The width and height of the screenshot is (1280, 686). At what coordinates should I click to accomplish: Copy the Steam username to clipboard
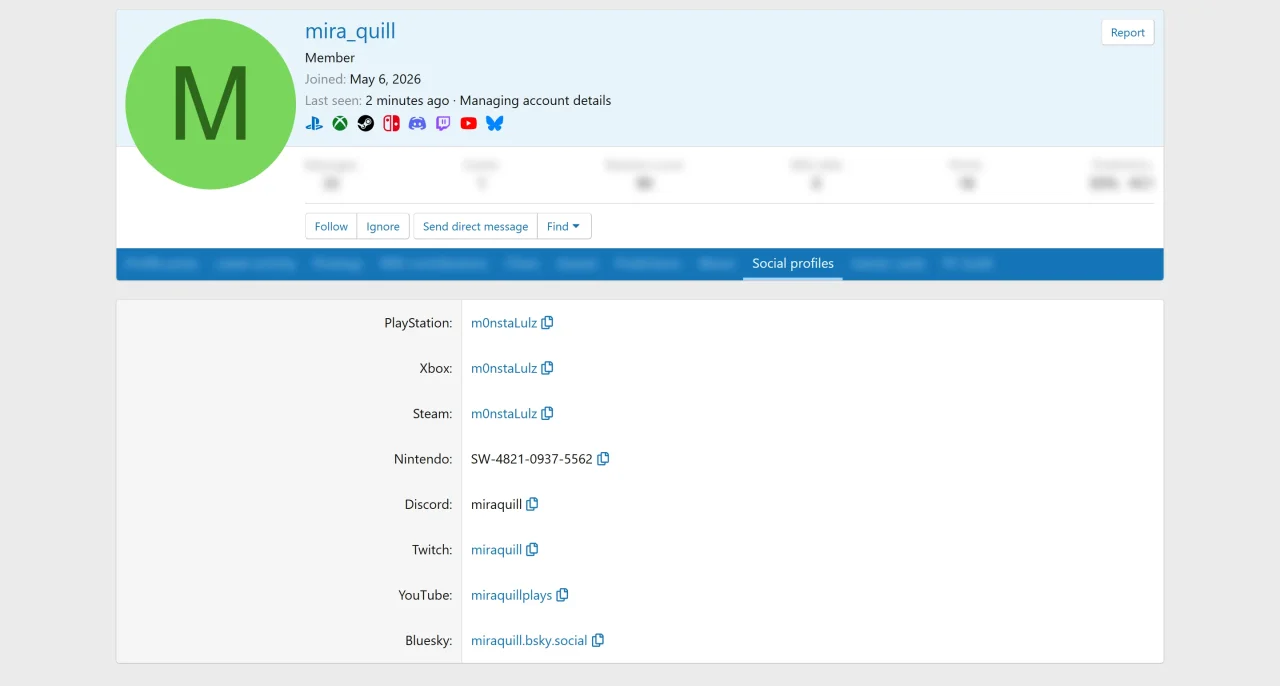coord(547,413)
